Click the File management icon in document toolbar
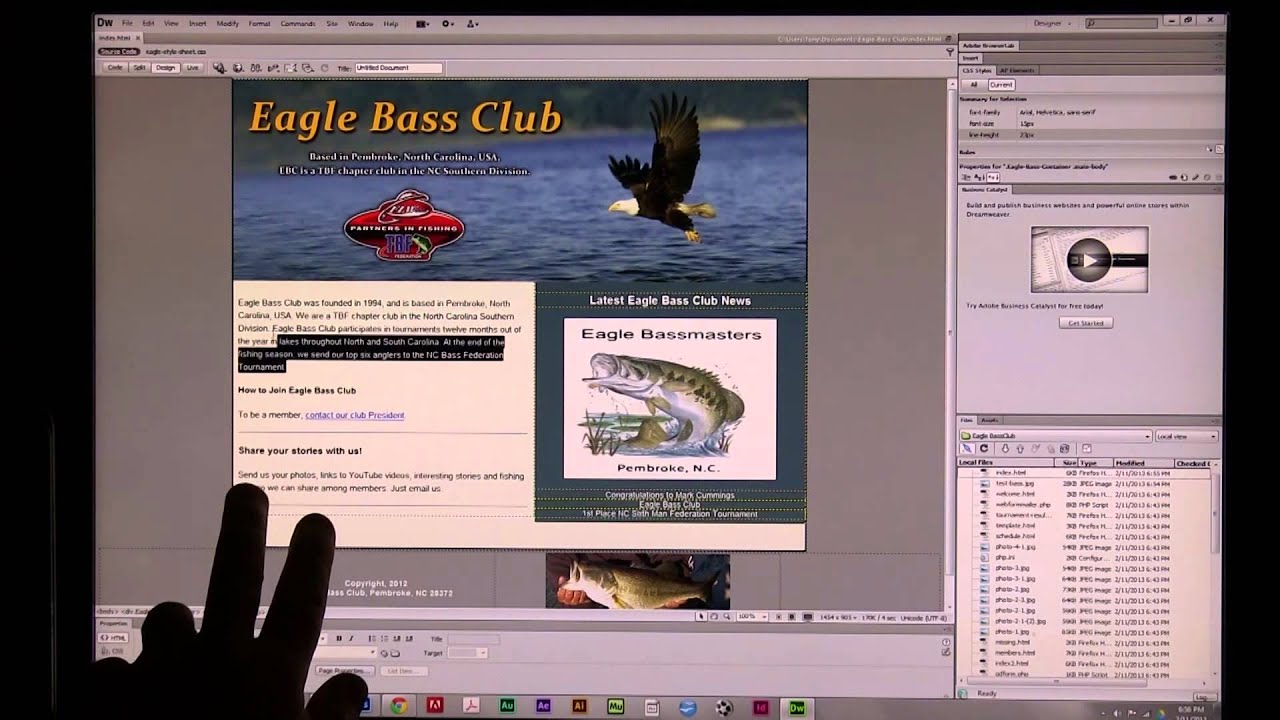1280x720 pixels. point(256,68)
